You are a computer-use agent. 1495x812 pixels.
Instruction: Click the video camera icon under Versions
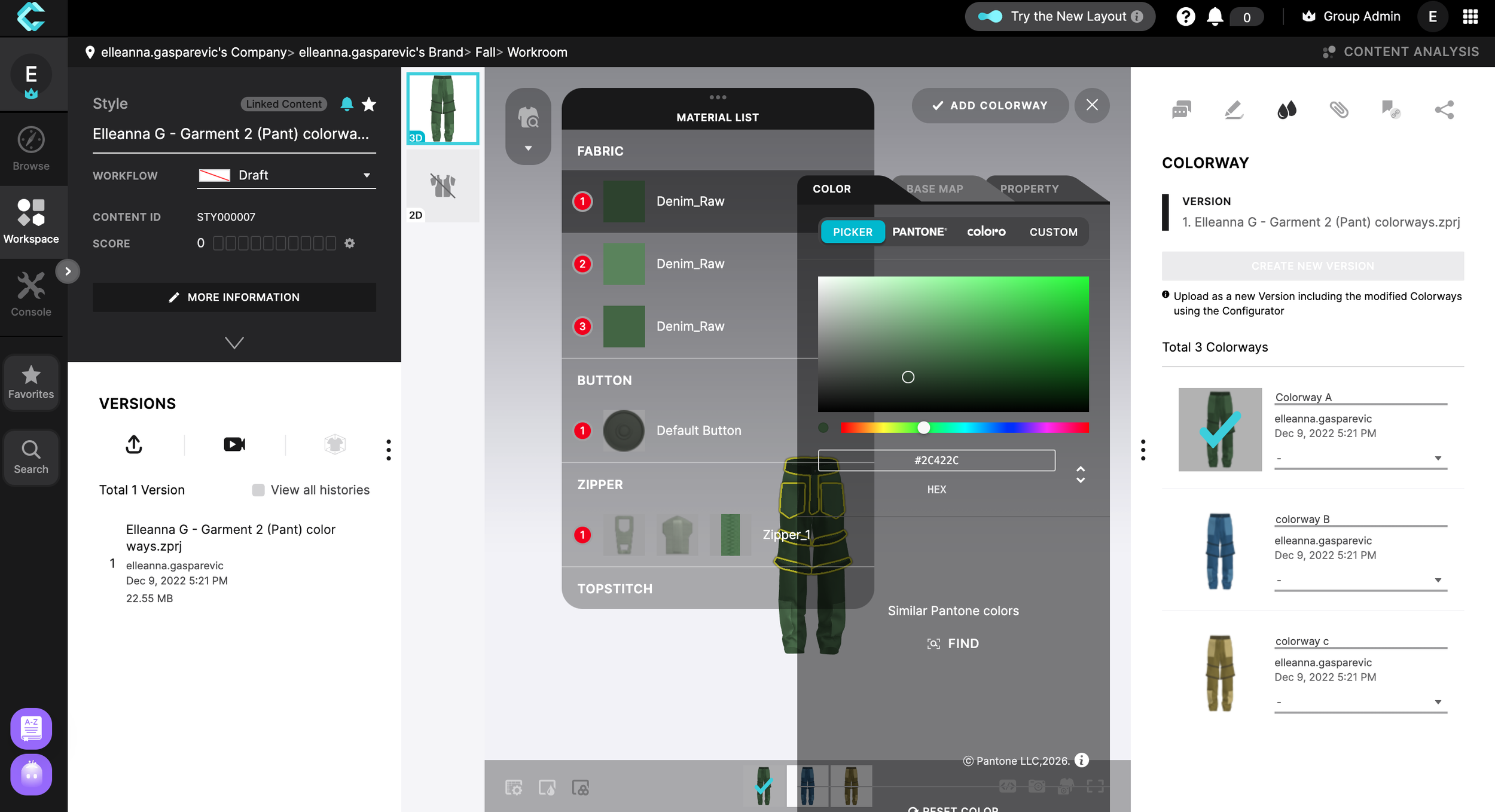tap(234, 444)
